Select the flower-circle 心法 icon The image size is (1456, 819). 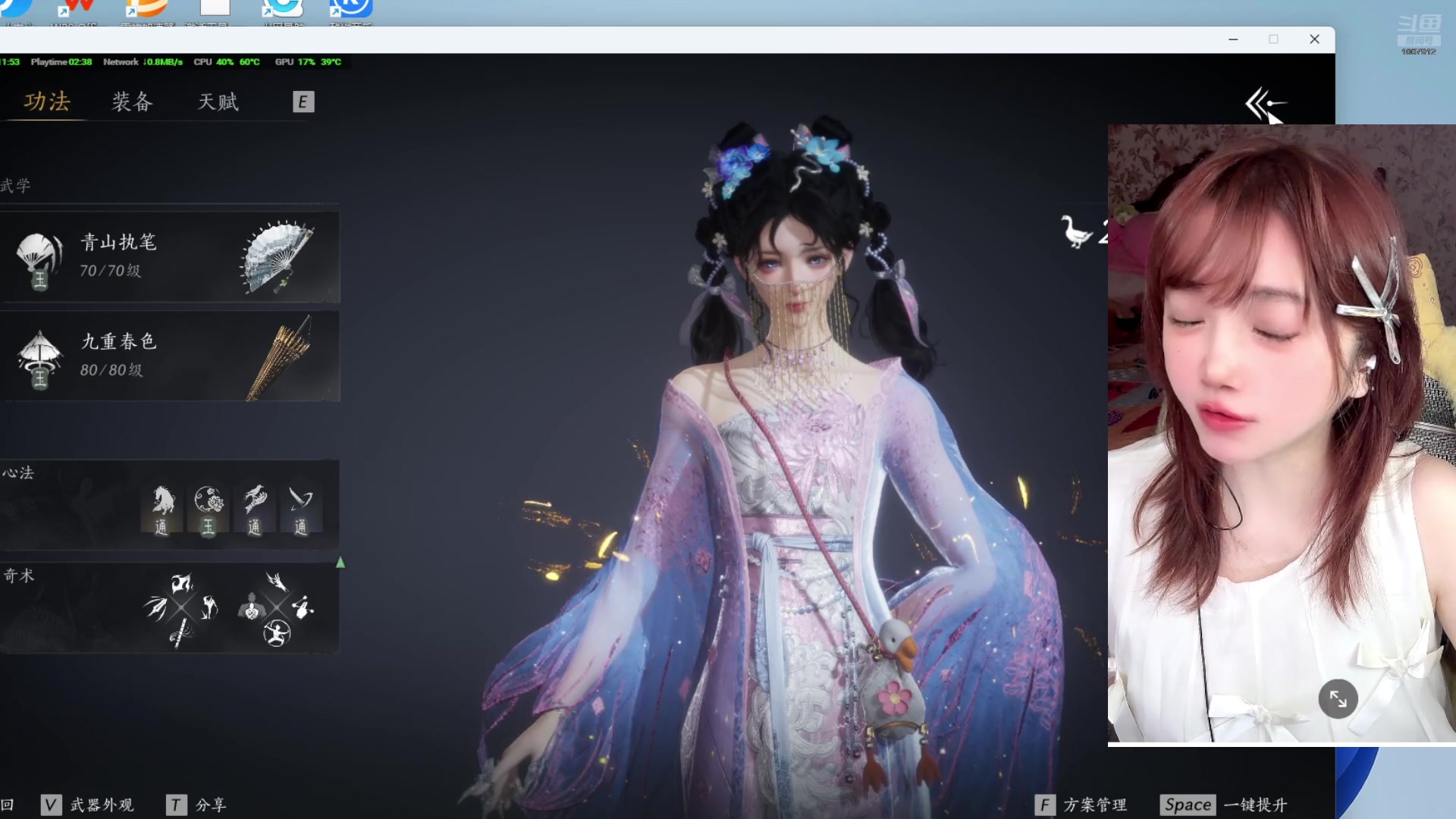tap(209, 510)
